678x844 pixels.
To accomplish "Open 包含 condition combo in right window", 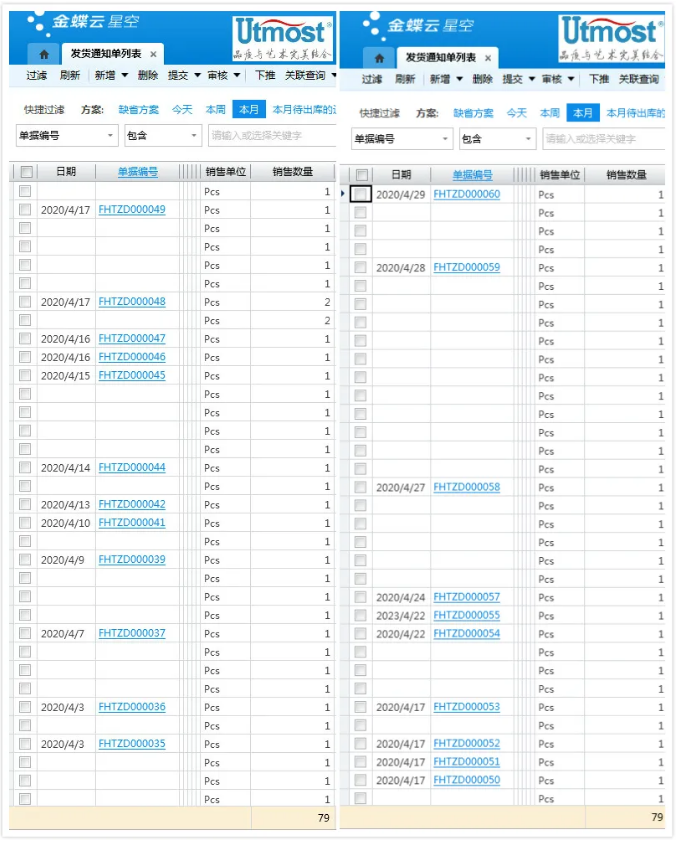I will click(498, 139).
